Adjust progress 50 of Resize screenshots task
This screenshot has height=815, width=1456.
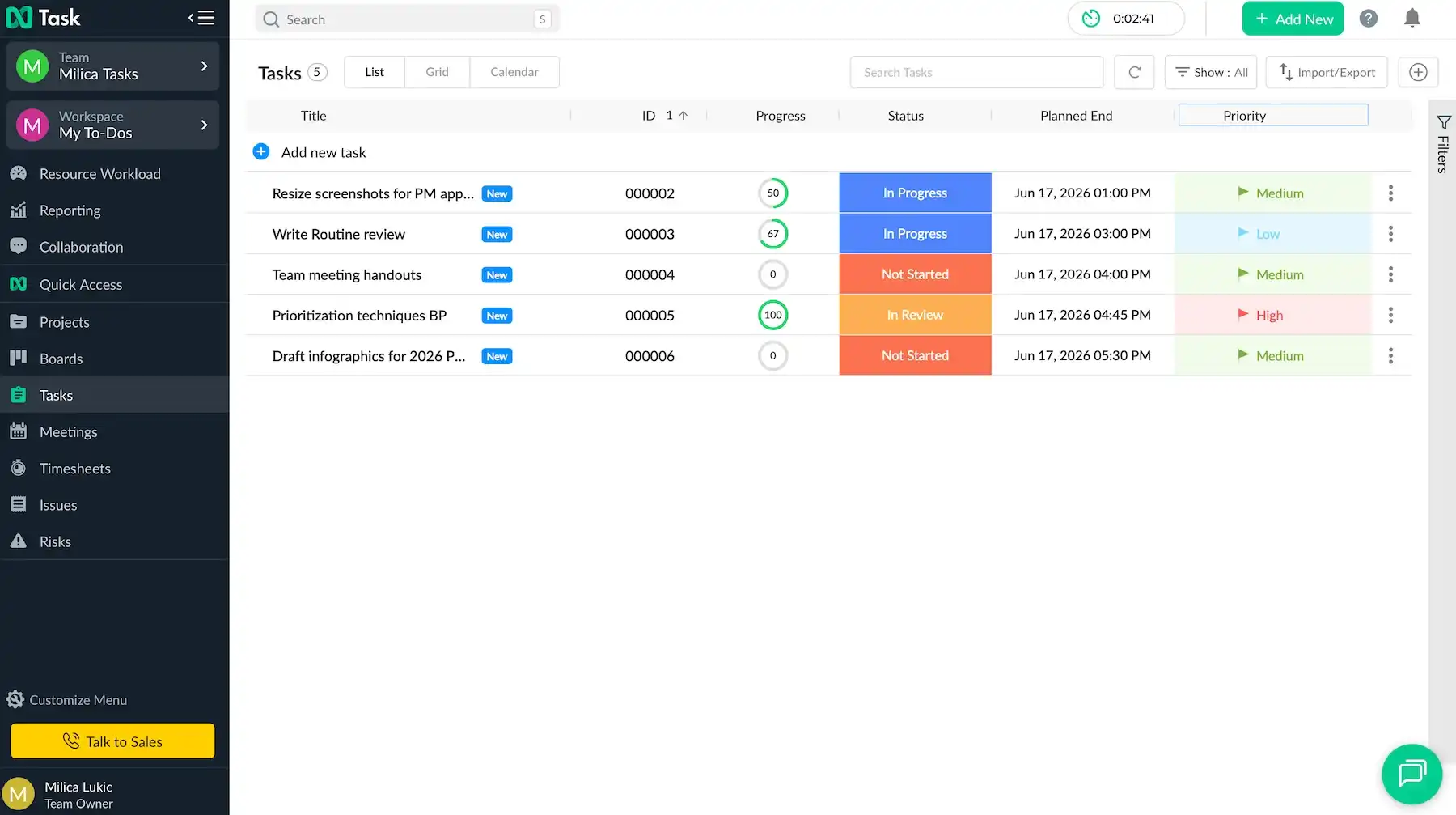pyautogui.click(x=773, y=193)
